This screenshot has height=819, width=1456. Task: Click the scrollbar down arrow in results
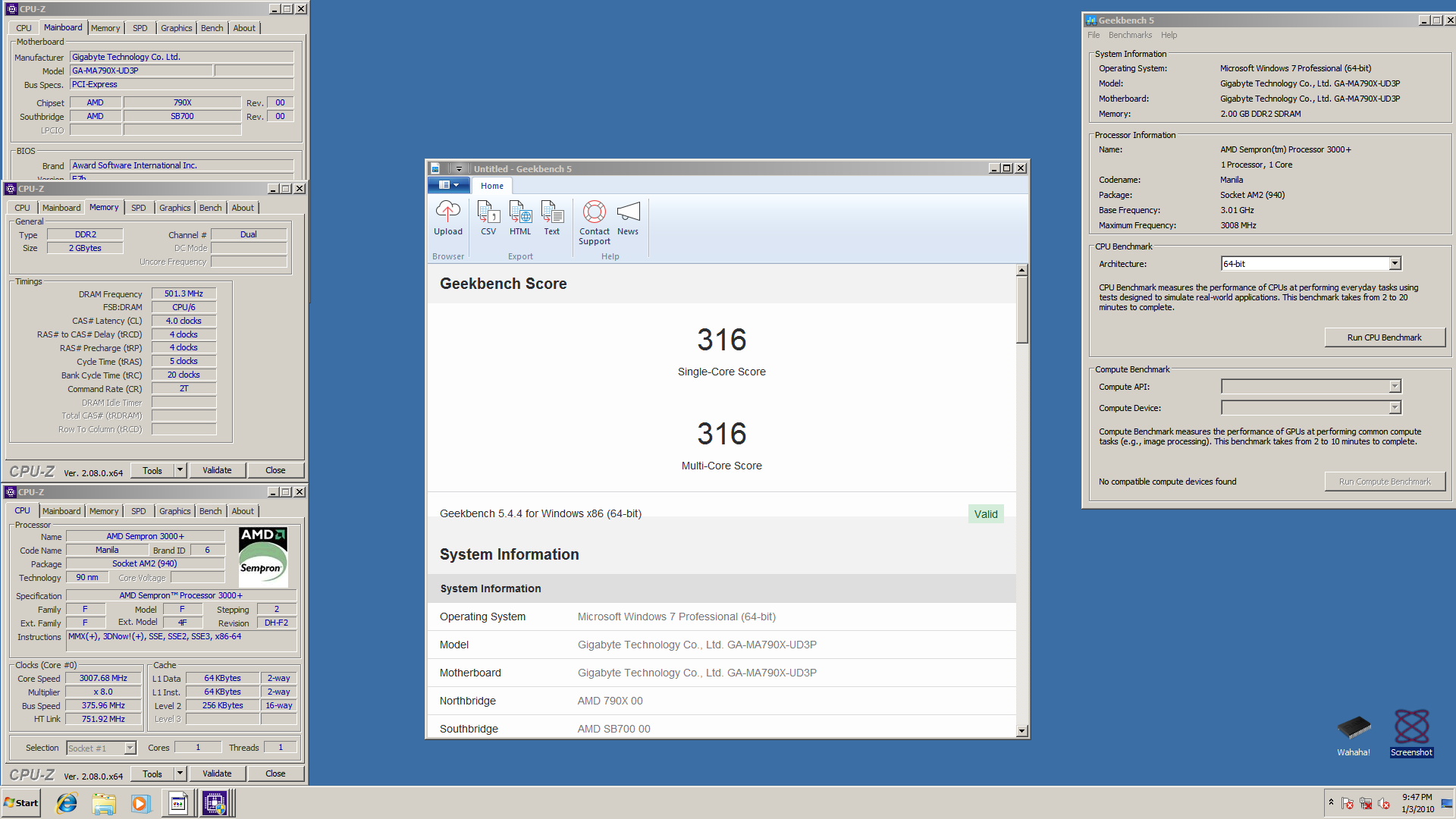pos(1022,731)
